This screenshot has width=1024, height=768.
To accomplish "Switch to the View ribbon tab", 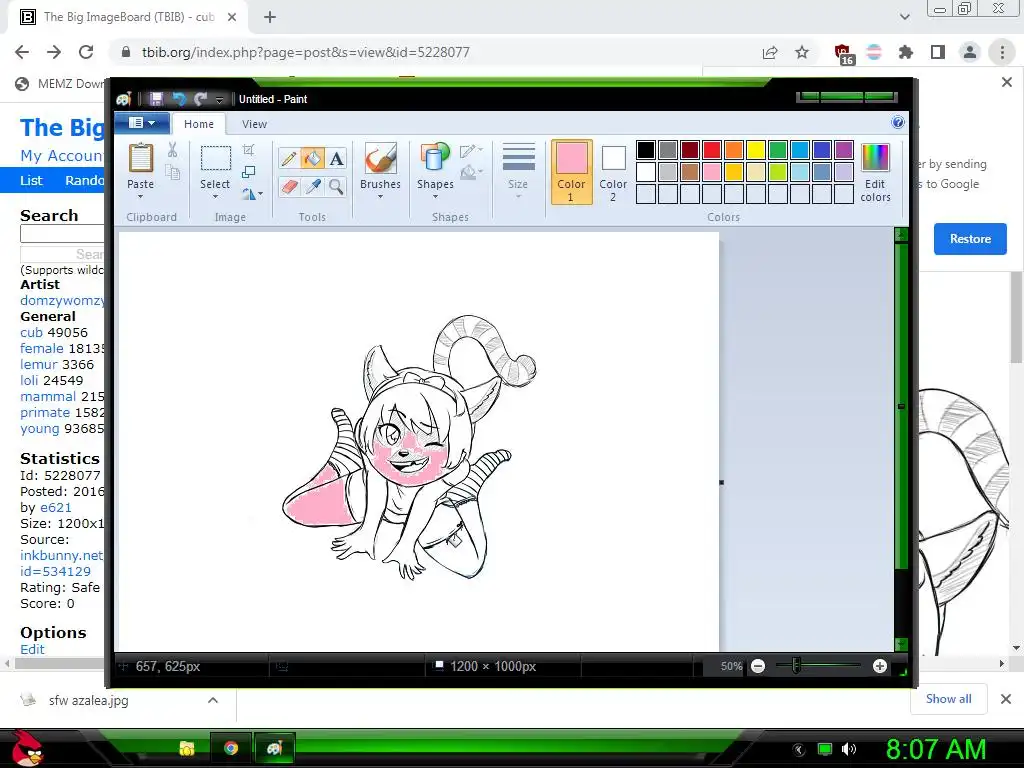I will pos(254,124).
